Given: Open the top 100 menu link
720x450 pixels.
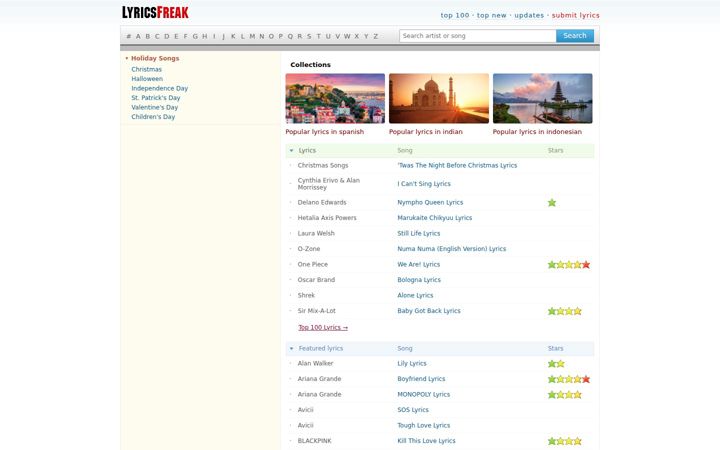Looking at the screenshot, I should [x=455, y=15].
